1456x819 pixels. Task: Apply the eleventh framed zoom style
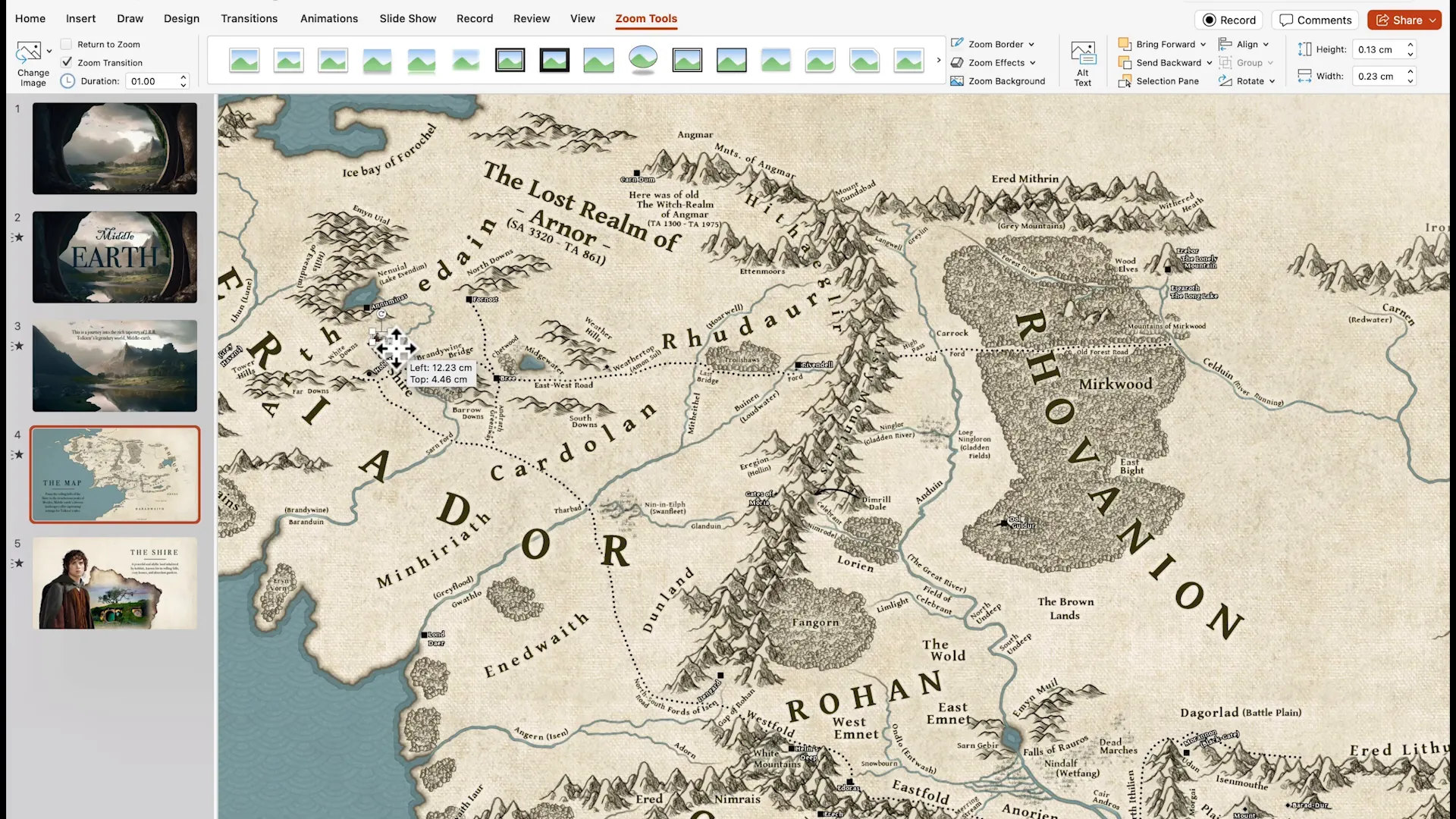(687, 60)
